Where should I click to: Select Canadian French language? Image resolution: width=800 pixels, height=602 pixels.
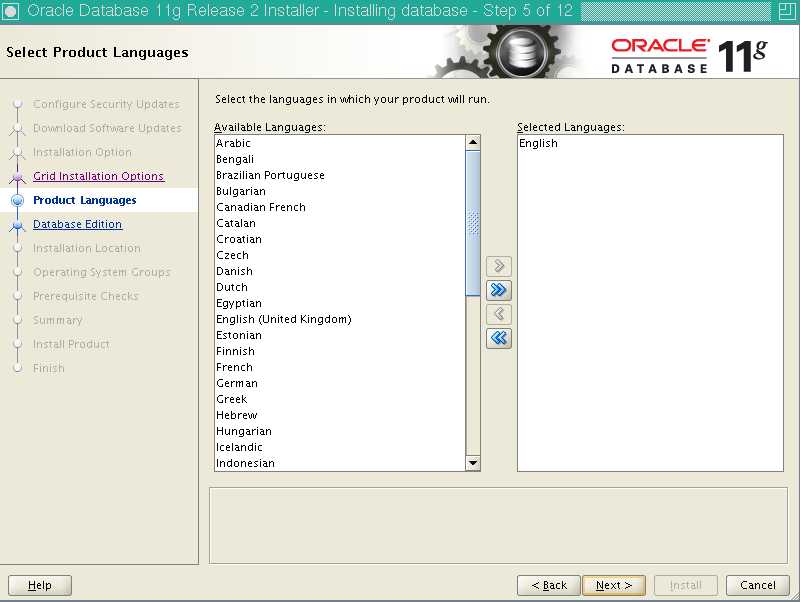[340, 207]
